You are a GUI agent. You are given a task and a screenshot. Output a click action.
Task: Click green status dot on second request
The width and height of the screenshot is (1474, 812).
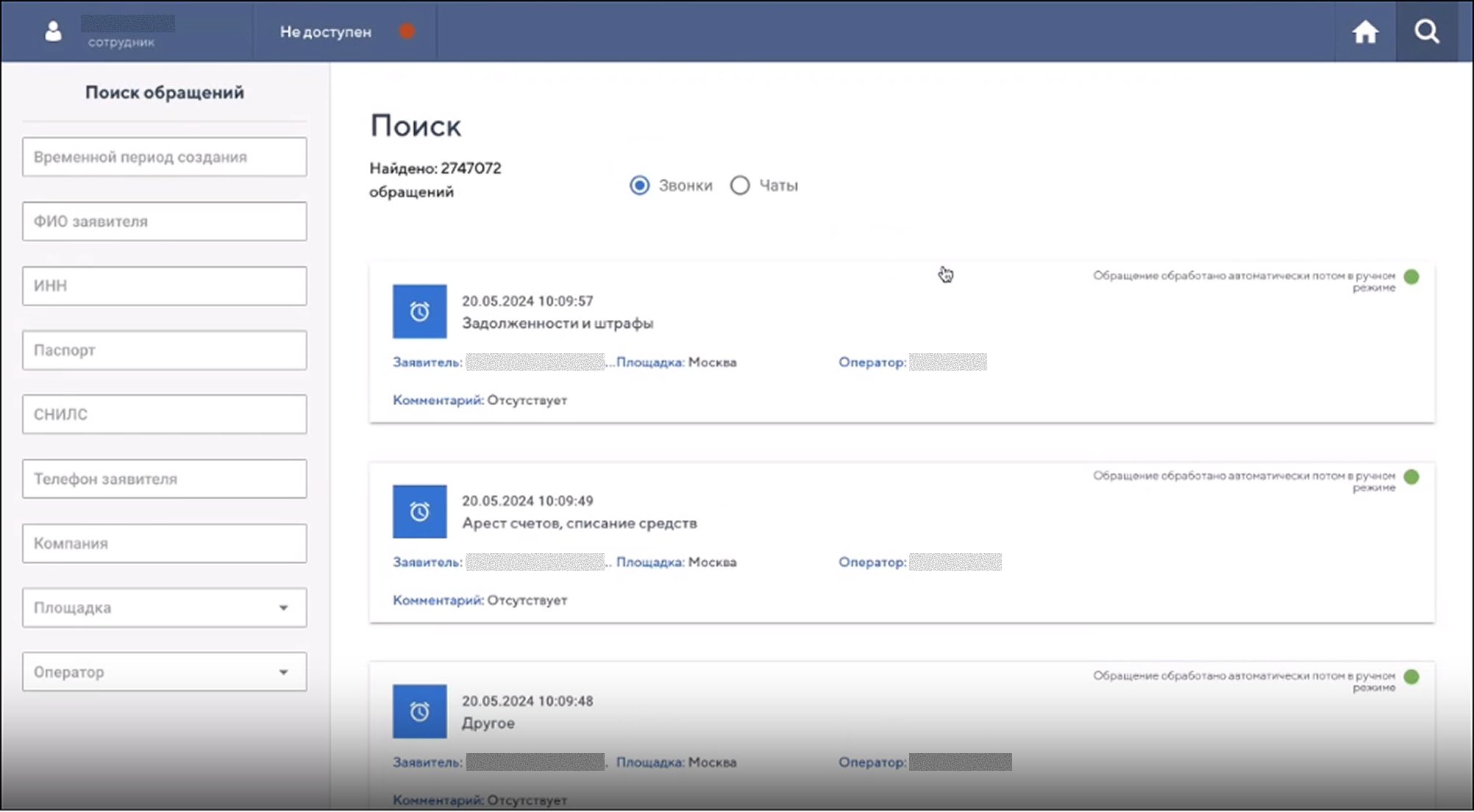(x=1411, y=477)
